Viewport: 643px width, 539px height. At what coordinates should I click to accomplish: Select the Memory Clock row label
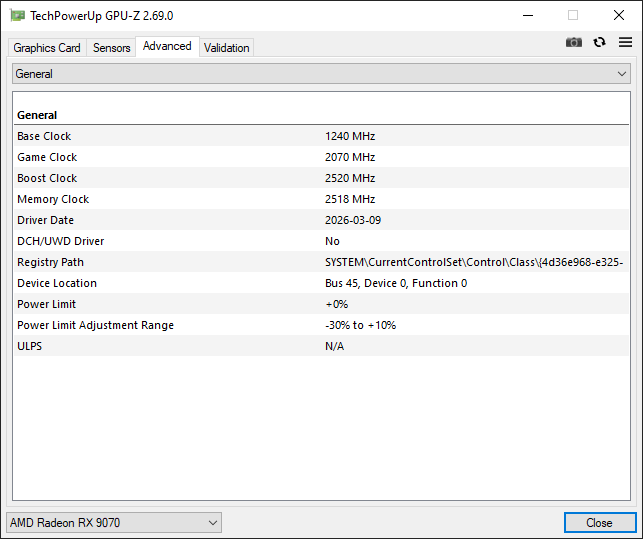tap(53, 199)
